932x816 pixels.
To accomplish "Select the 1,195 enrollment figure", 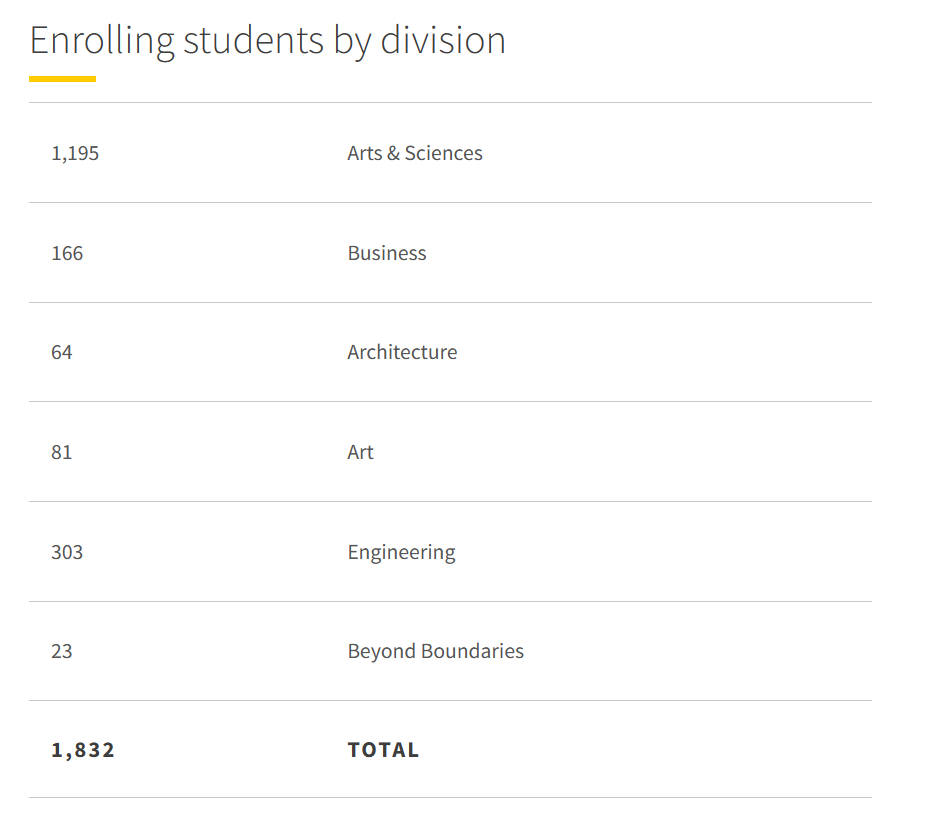I will point(75,153).
